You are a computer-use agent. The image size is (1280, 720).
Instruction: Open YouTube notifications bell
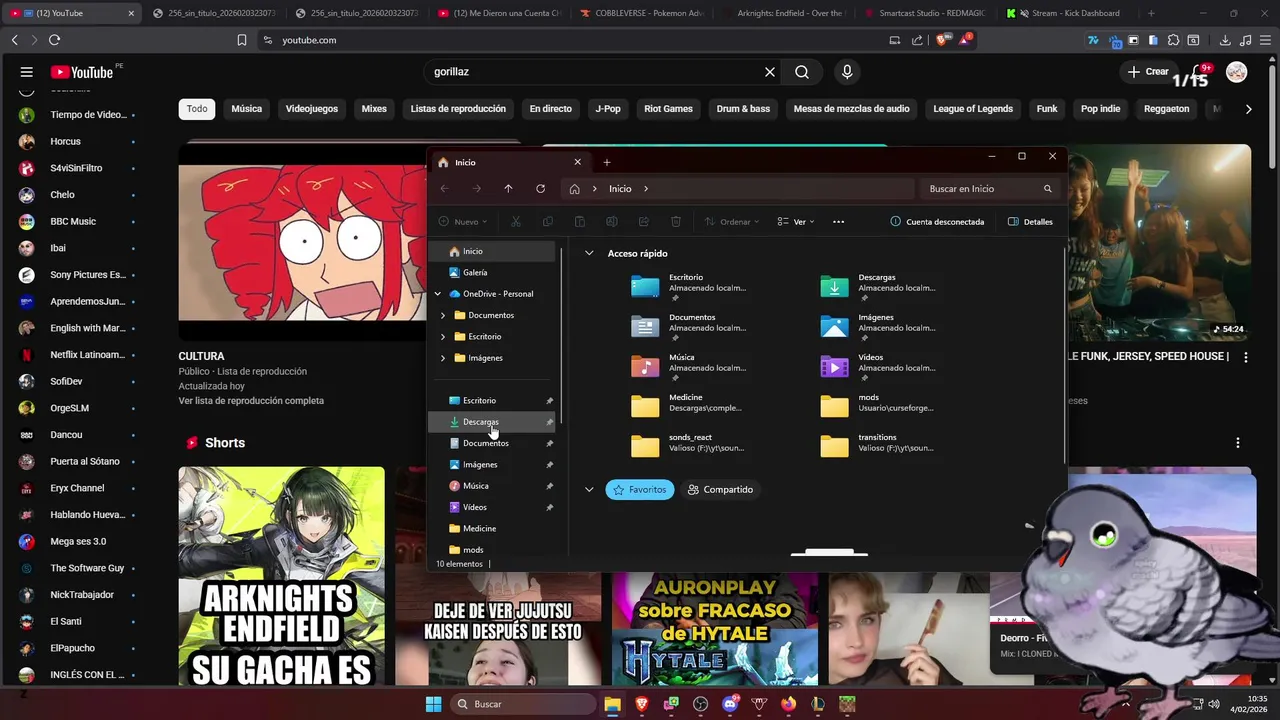(x=1201, y=72)
